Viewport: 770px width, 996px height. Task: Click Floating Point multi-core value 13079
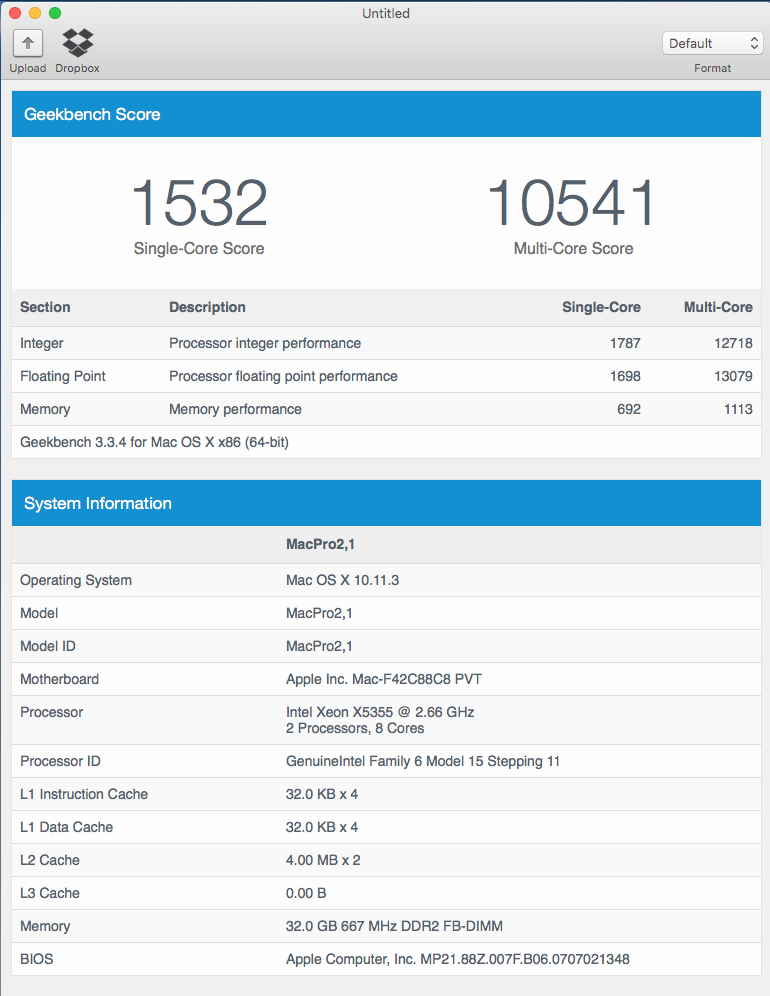point(733,377)
